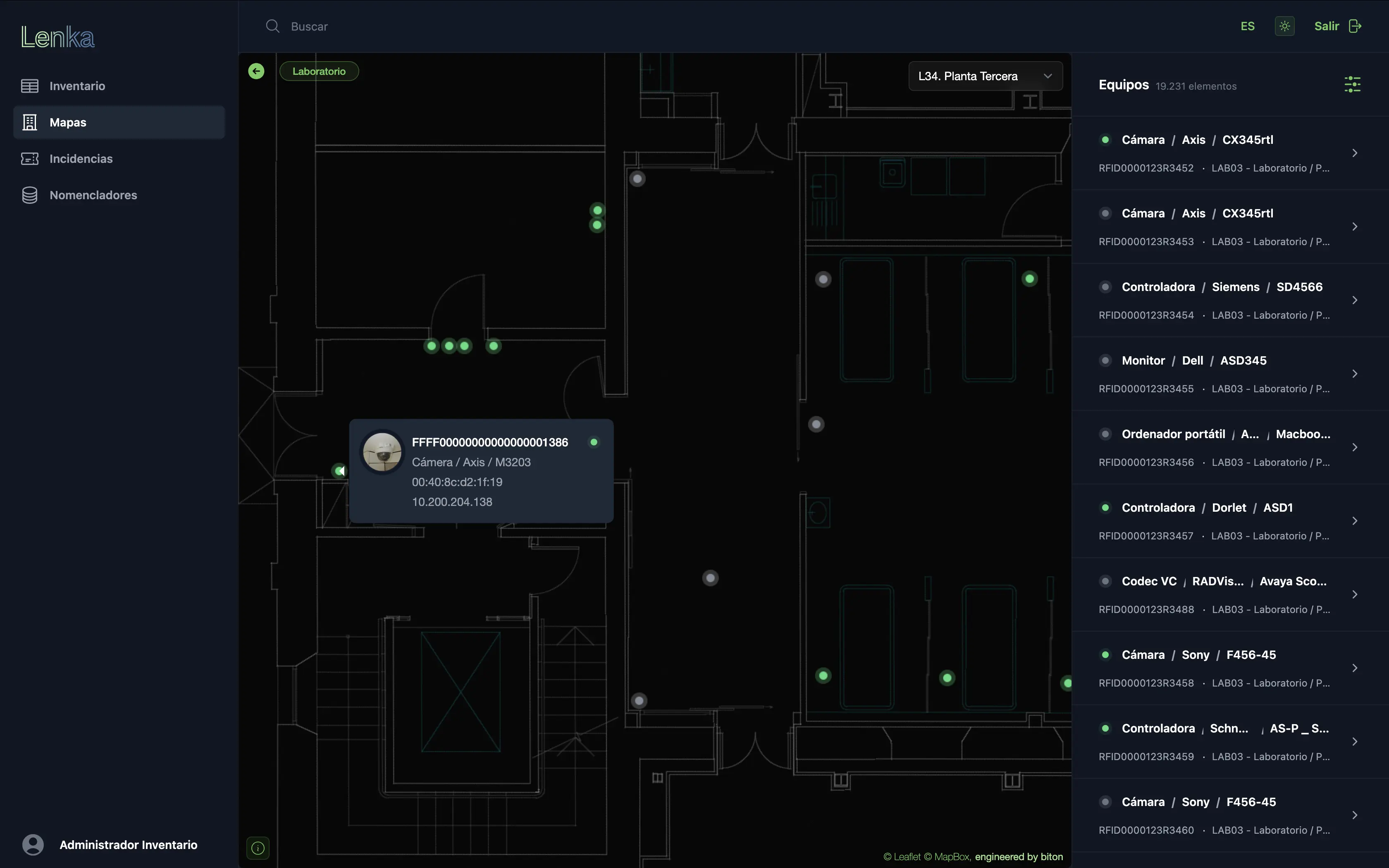Open the L34. Planta Tercera floor dropdown
The height and width of the screenshot is (868, 1389).
(x=985, y=76)
